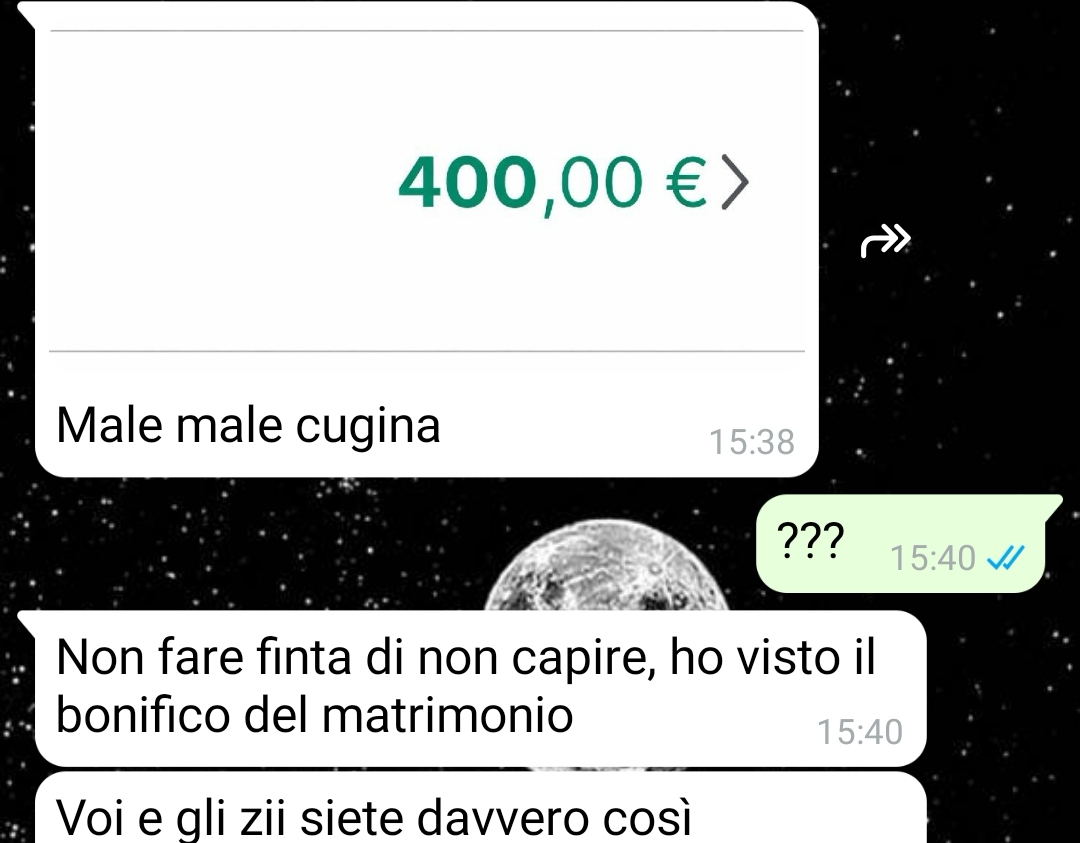Click the 15:38 timestamp on image message
This screenshot has height=843, width=1080.
click(x=752, y=441)
